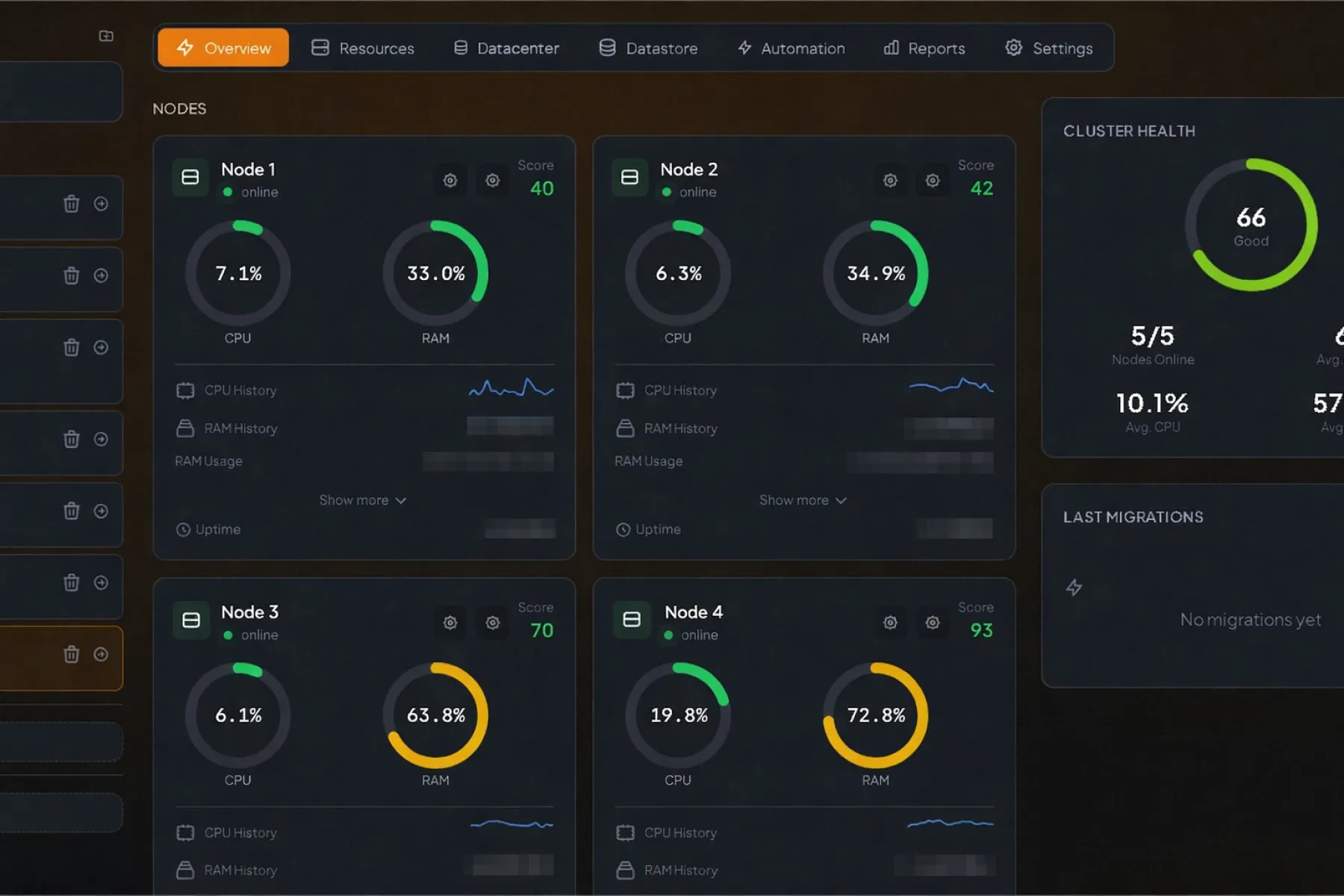Delete the highlighted sidebar item

71,655
